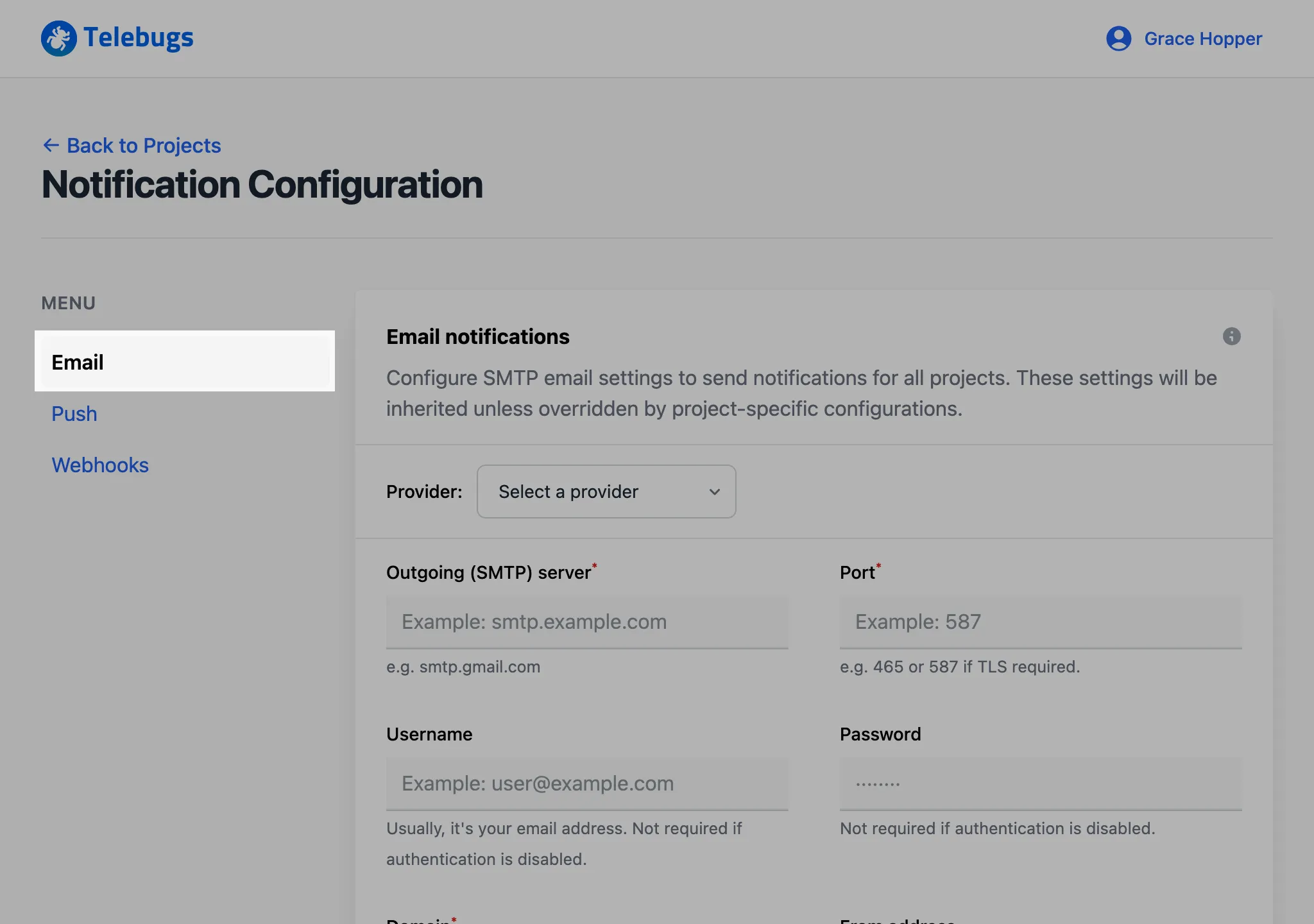Click the back arrow icon
This screenshot has height=924, width=1314.
[51, 146]
